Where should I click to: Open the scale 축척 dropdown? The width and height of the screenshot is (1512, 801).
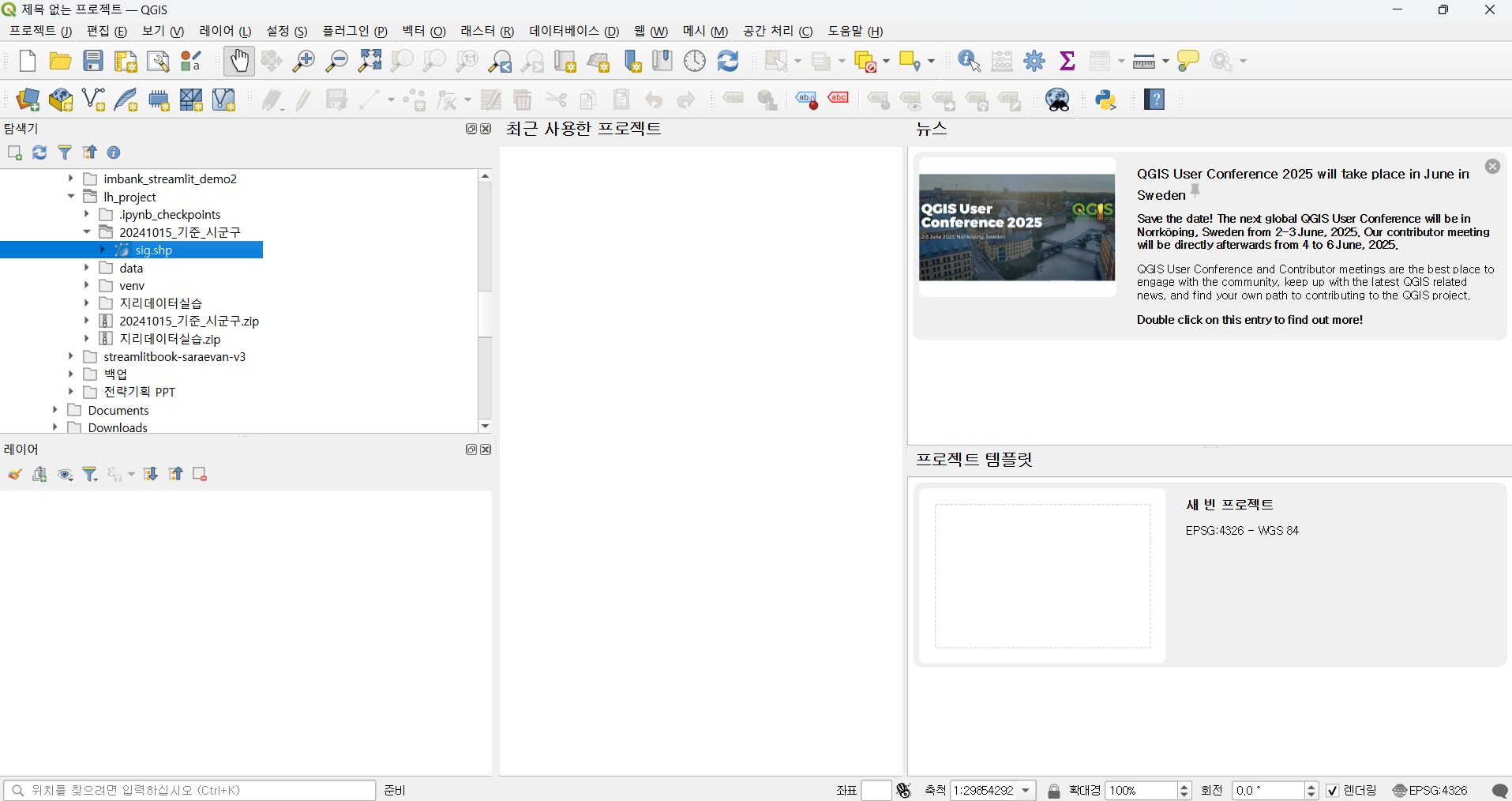point(1026,790)
